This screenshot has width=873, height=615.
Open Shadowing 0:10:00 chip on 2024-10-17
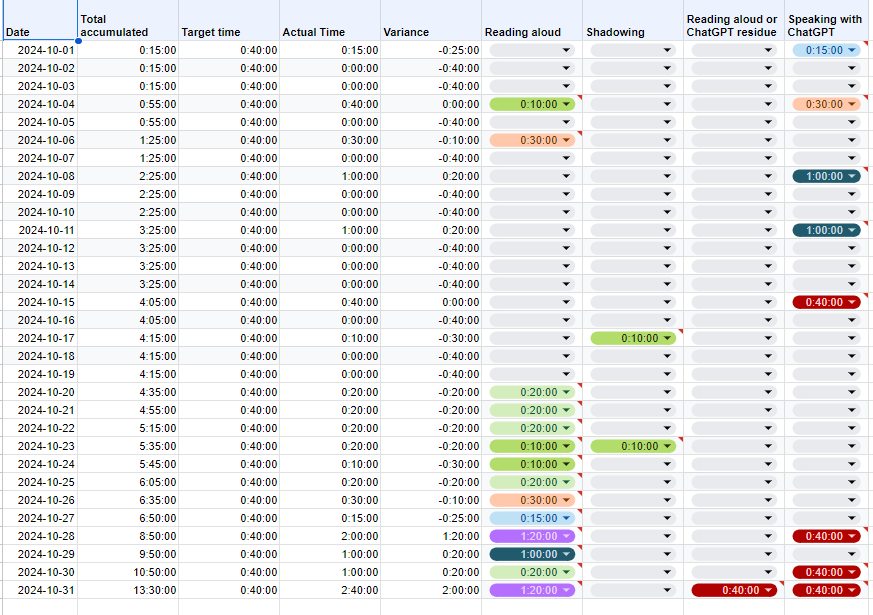coord(633,338)
